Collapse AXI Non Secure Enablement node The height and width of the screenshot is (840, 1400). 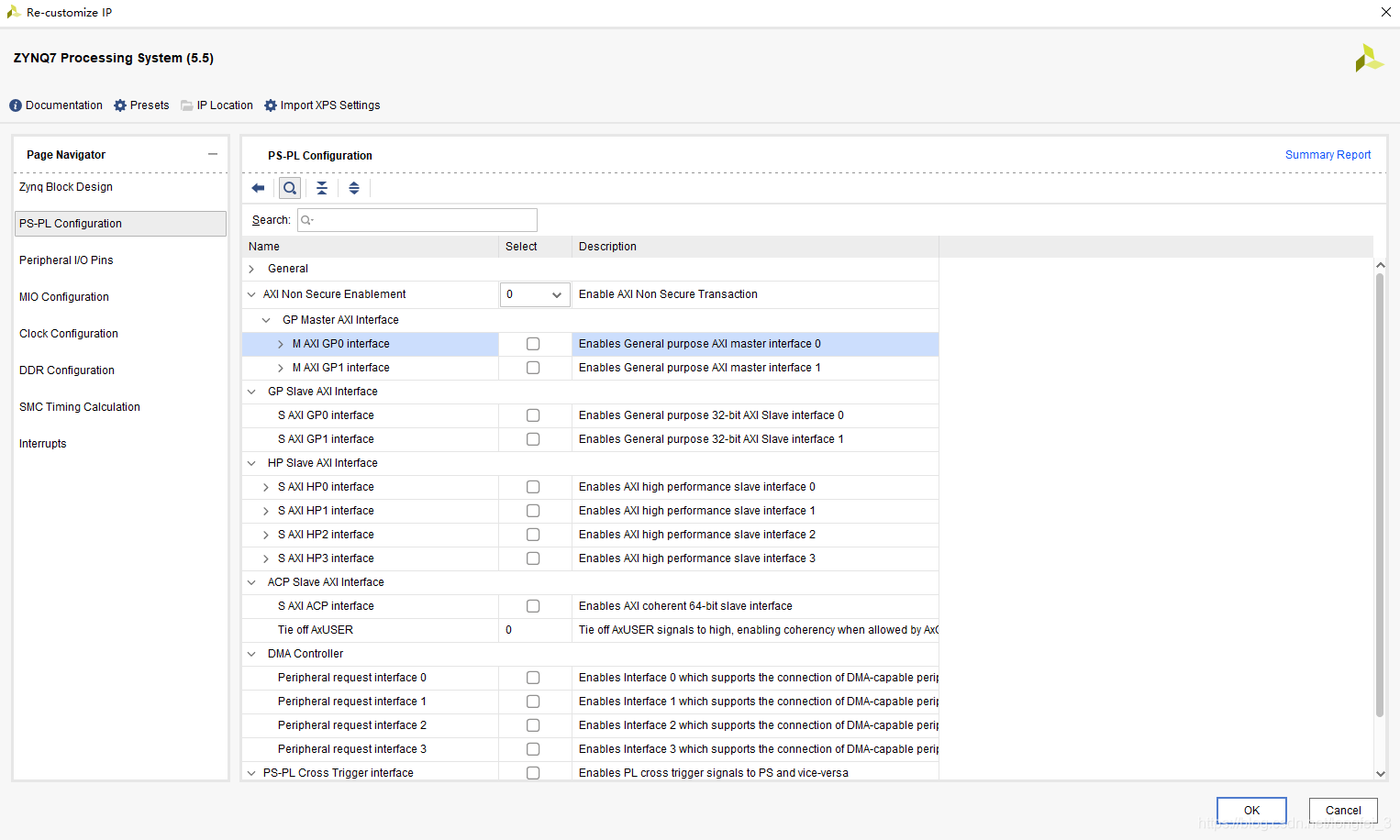point(251,294)
